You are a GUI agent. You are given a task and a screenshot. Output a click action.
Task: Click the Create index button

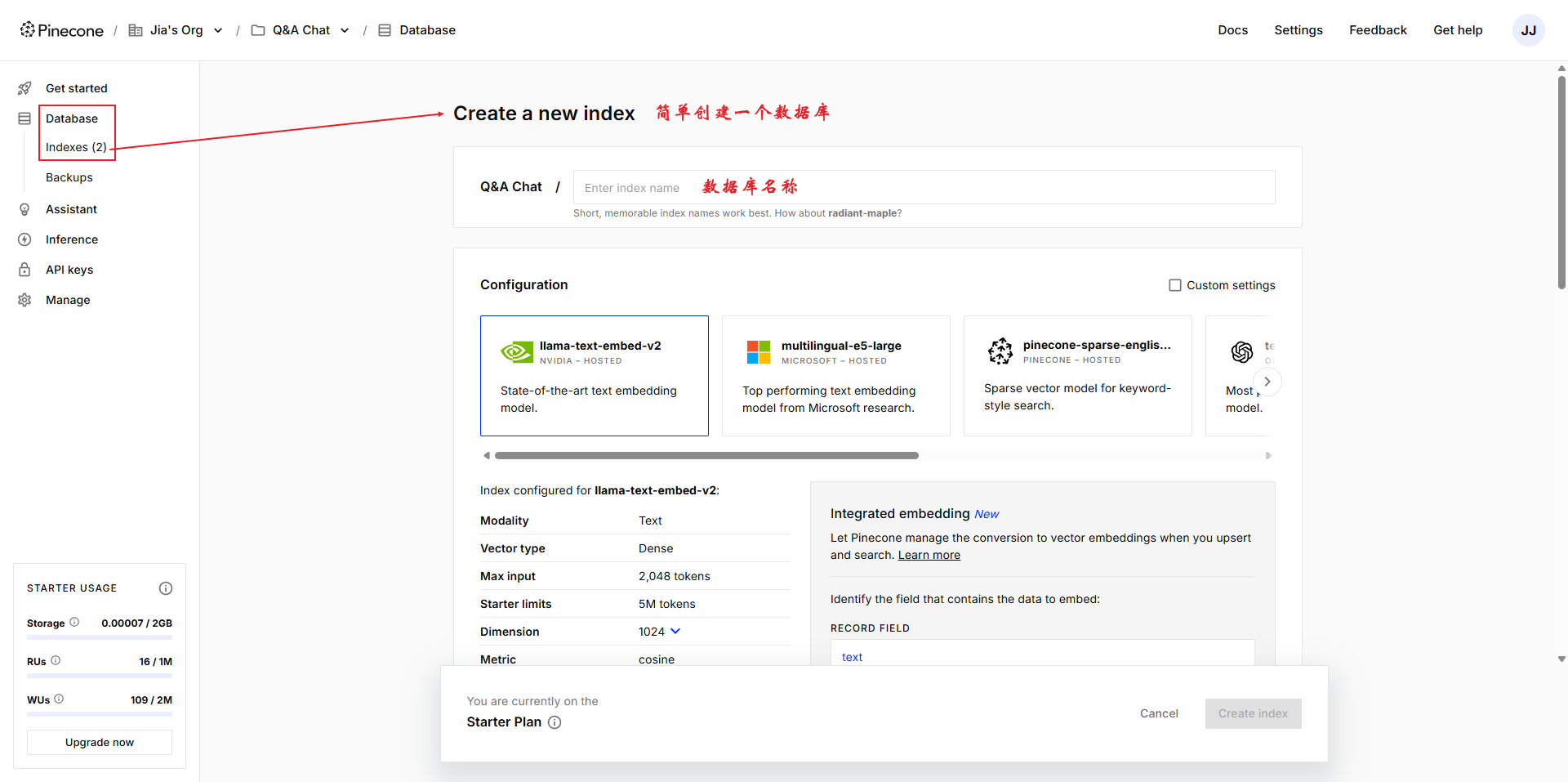[x=1253, y=713]
